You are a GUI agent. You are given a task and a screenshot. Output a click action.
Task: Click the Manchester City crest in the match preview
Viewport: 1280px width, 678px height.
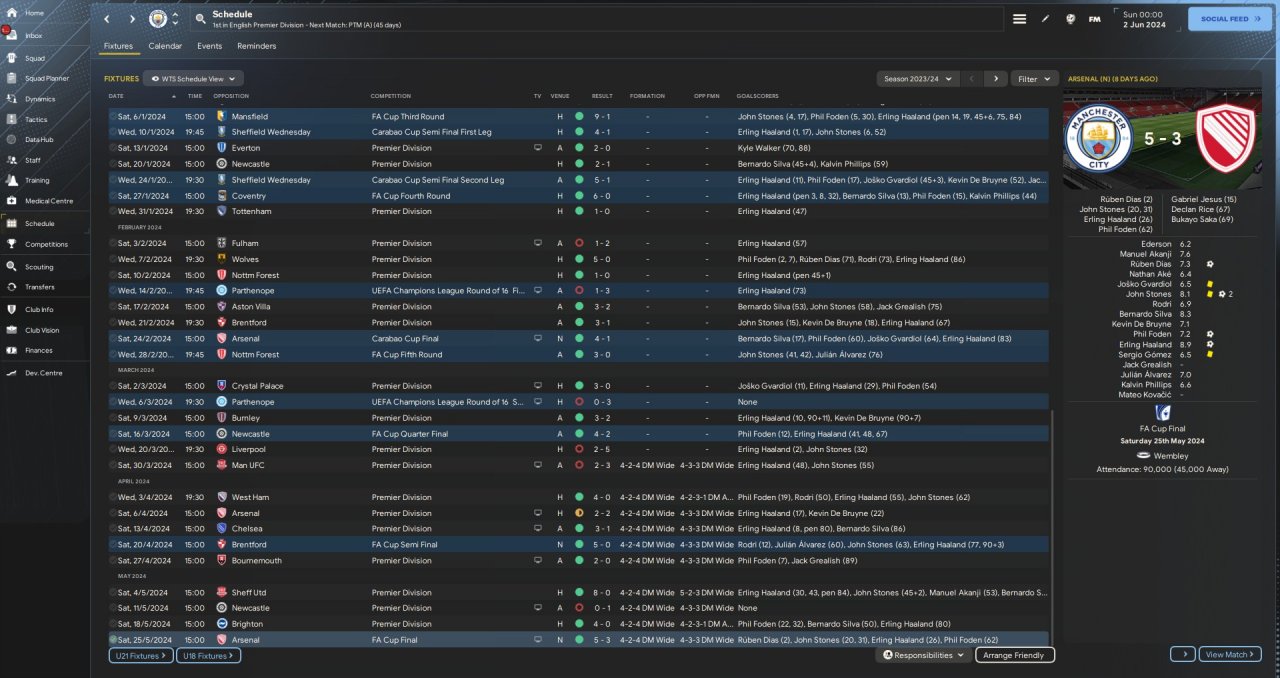1099,139
